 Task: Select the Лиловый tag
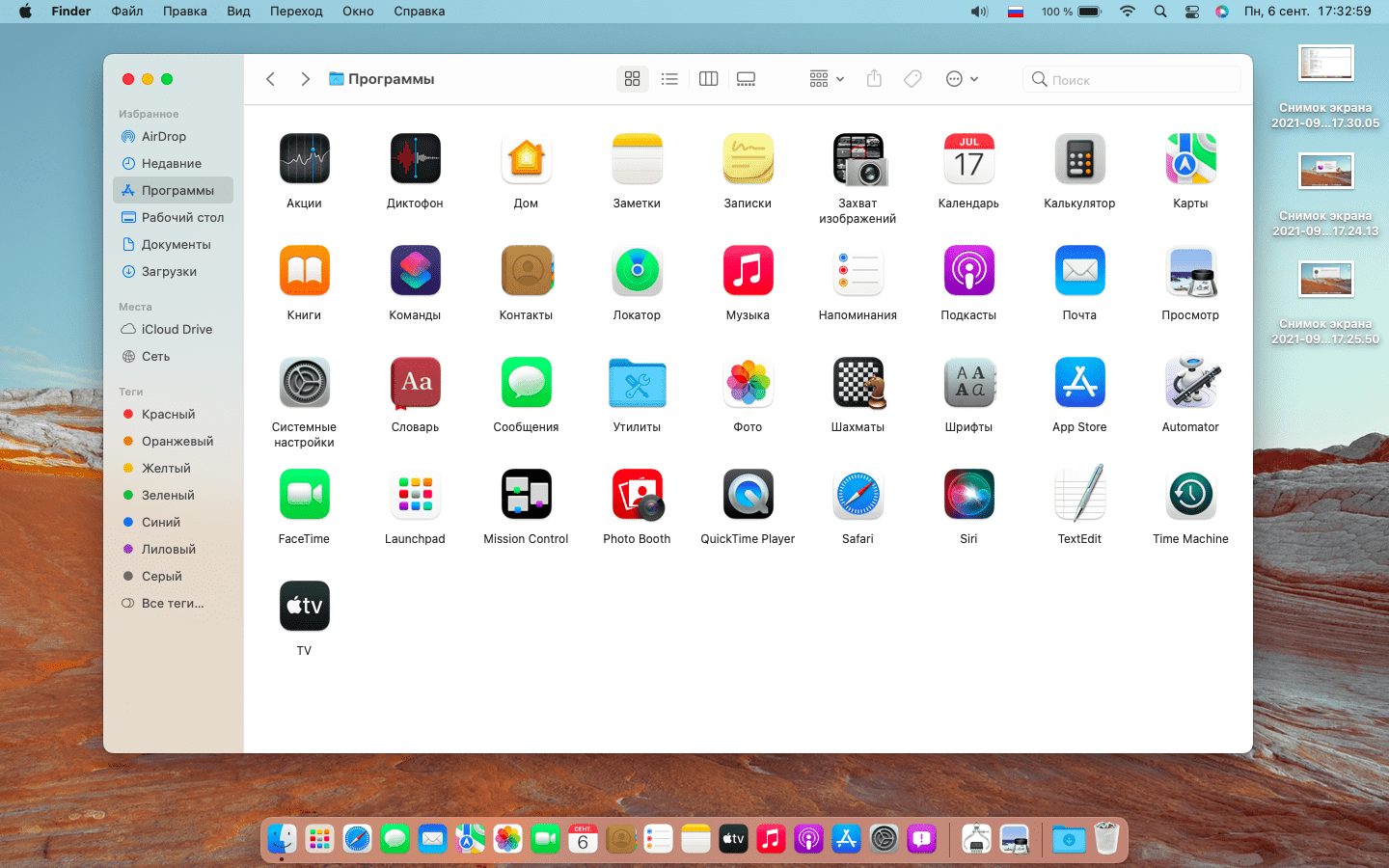point(173,550)
